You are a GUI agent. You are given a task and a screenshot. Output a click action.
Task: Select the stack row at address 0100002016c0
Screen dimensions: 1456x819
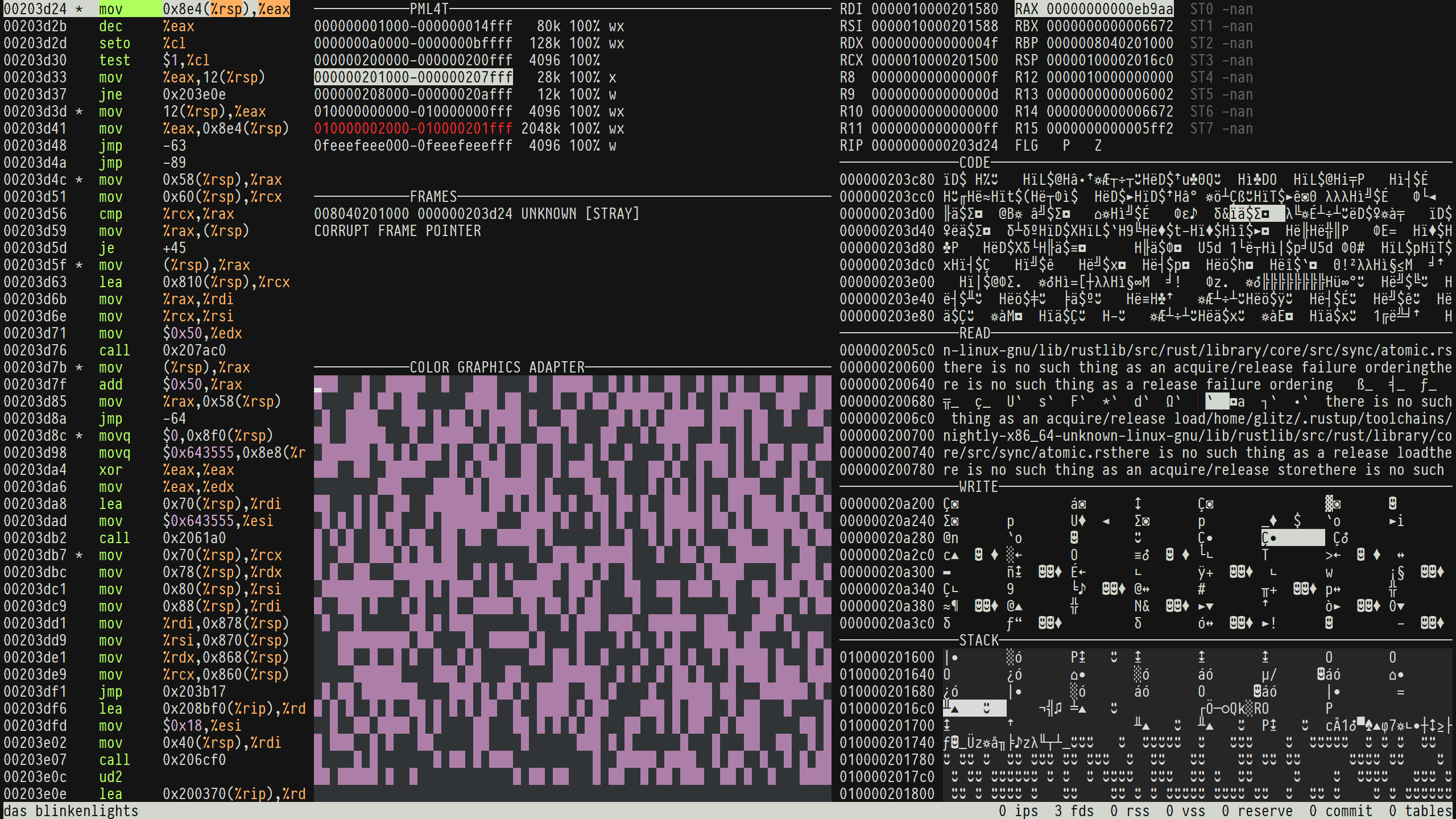(x=887, y=709)
